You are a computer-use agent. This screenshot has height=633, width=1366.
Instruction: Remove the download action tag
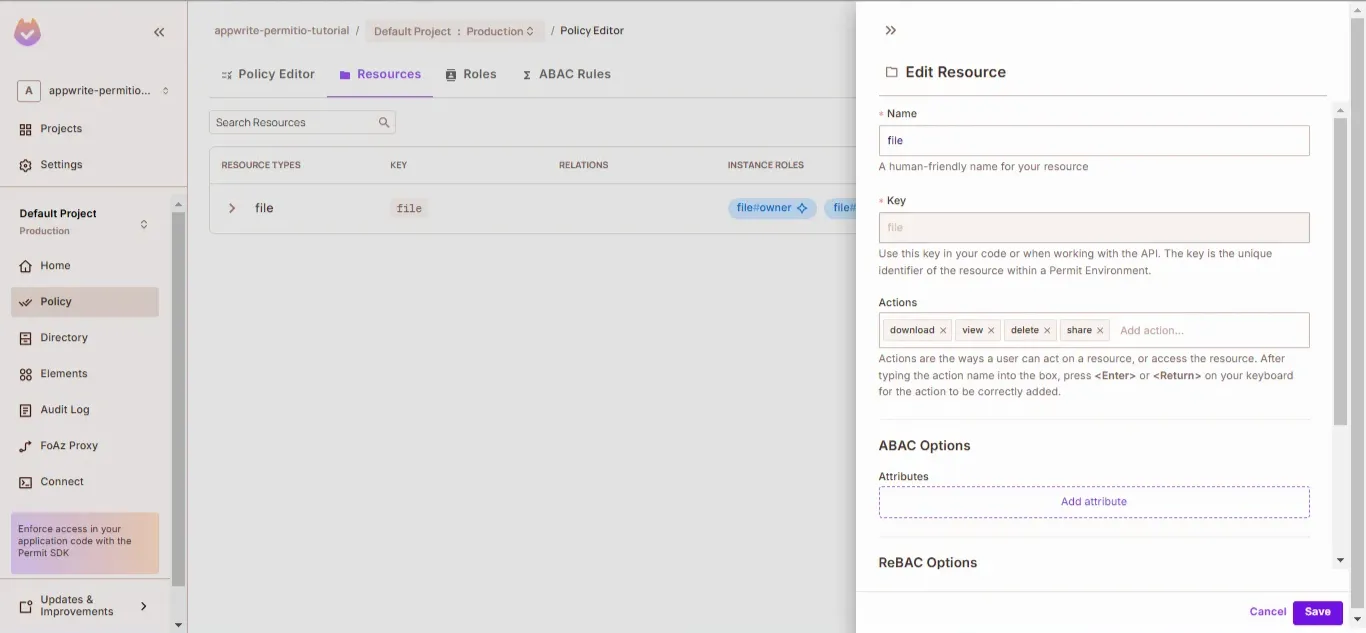click(x=943, y=330)
